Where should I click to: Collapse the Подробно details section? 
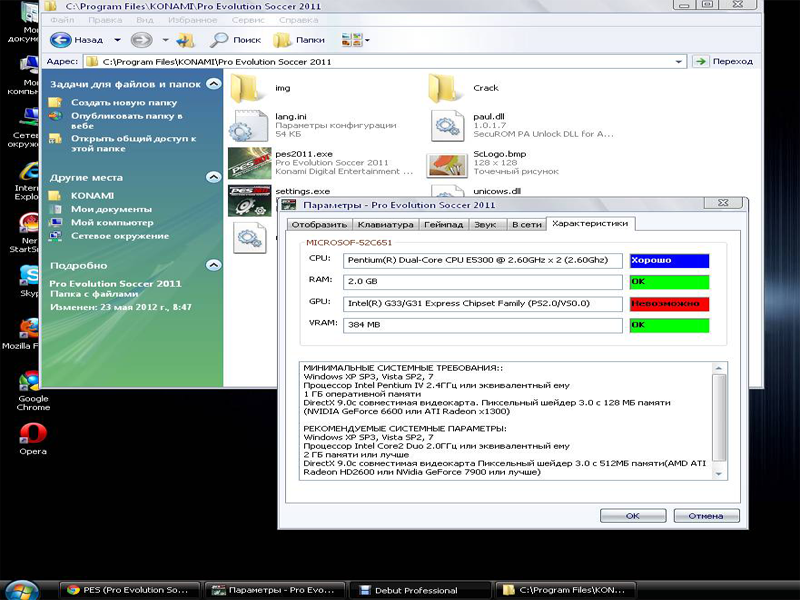tap(212, 266)
